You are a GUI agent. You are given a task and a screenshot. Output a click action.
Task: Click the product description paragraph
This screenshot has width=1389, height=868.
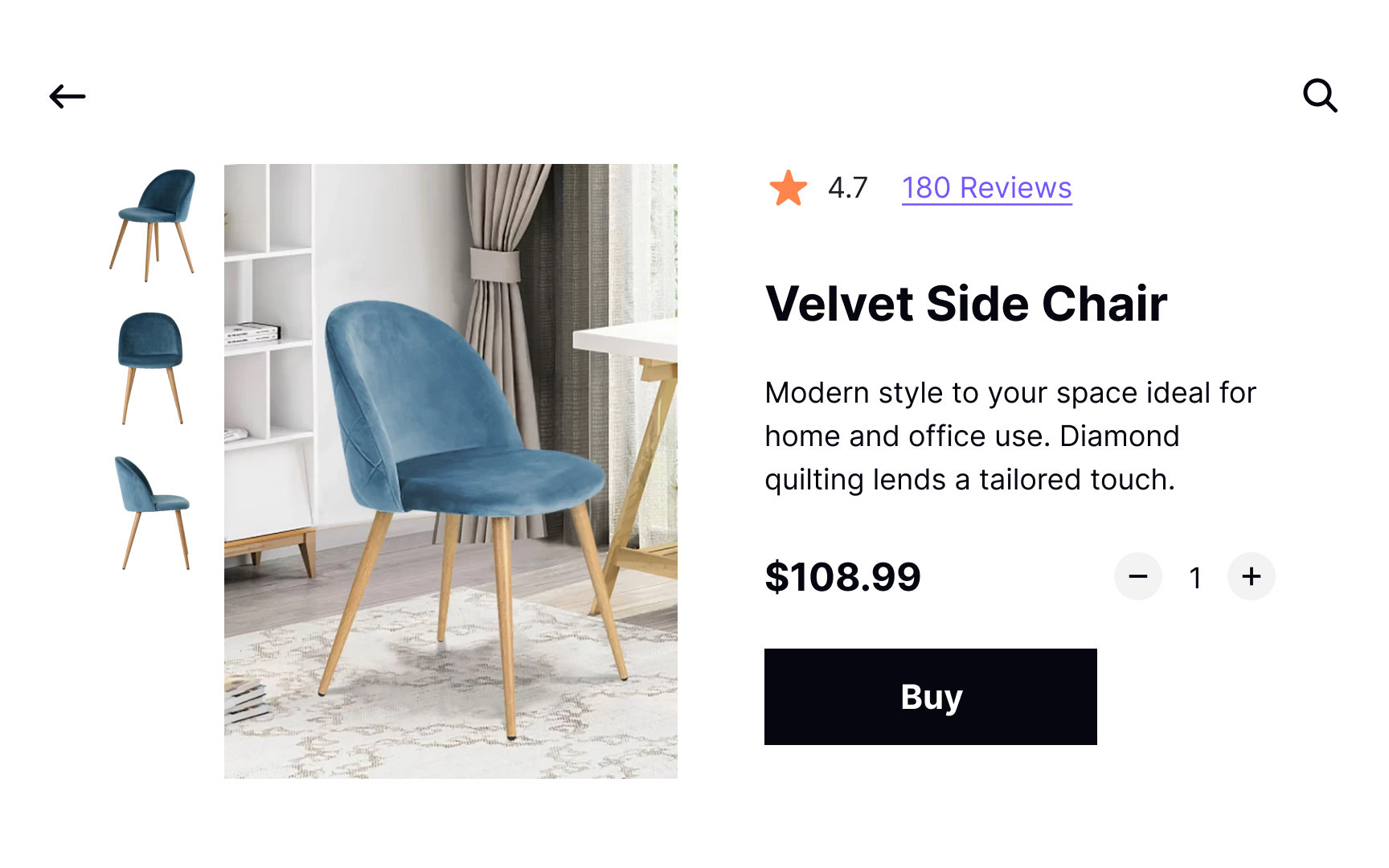pyautogui.click(x=1010, y=436)
